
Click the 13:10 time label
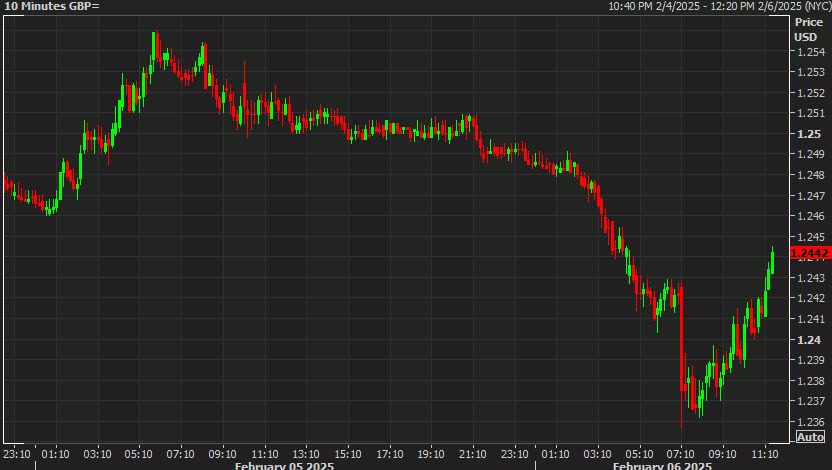306,454
